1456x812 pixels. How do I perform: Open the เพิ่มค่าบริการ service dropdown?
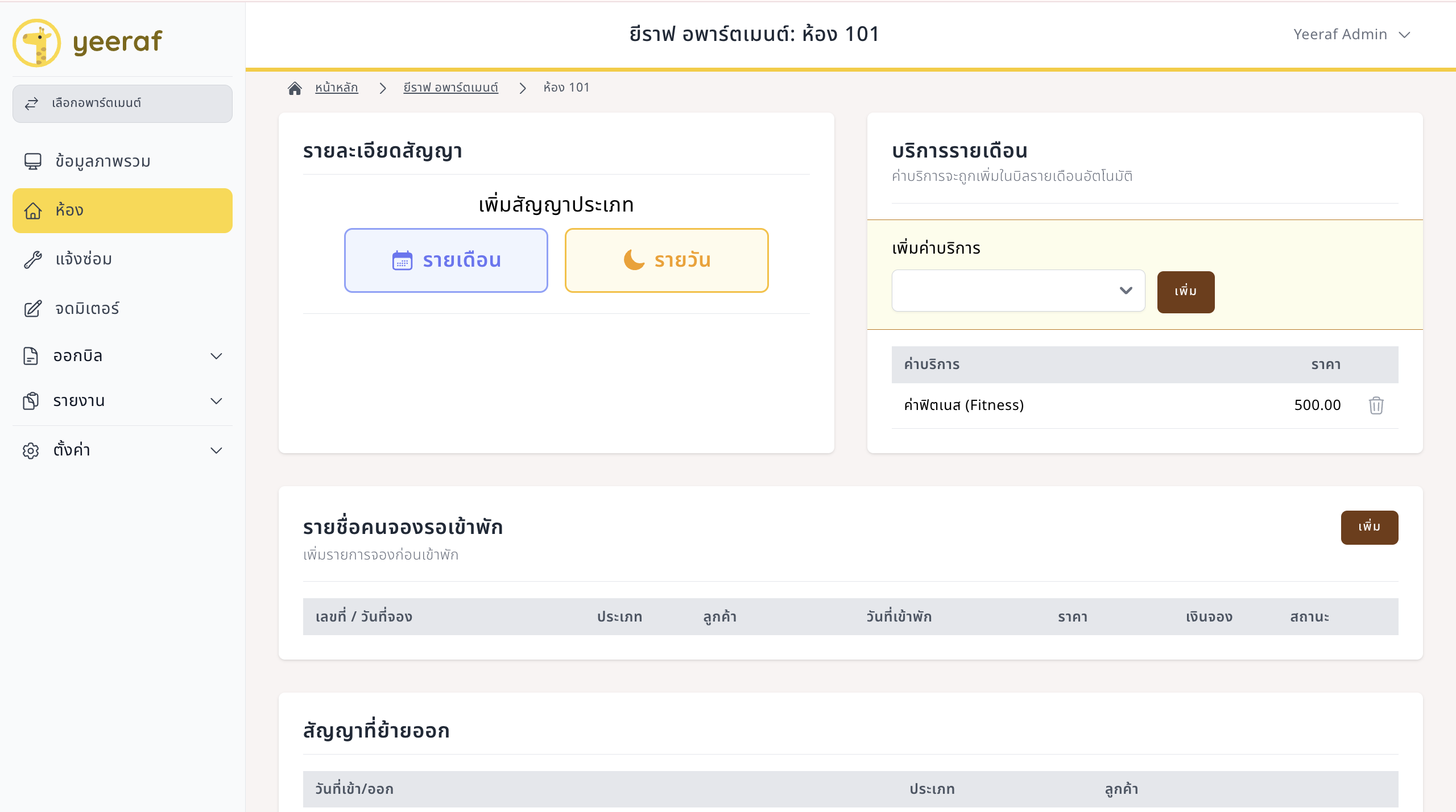1018,291
